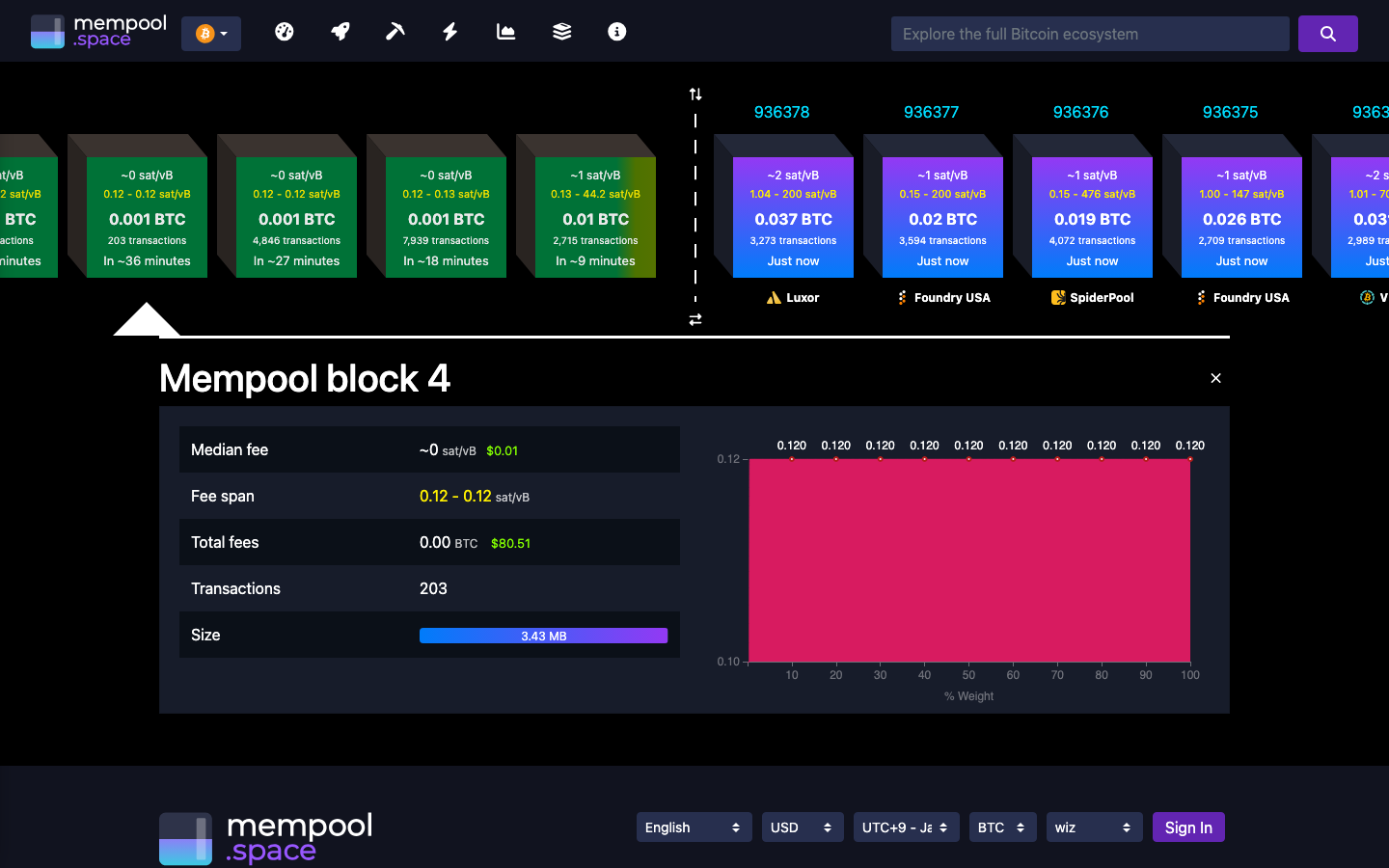Open the dashboard gauge icon in navbar

[285, 31]
